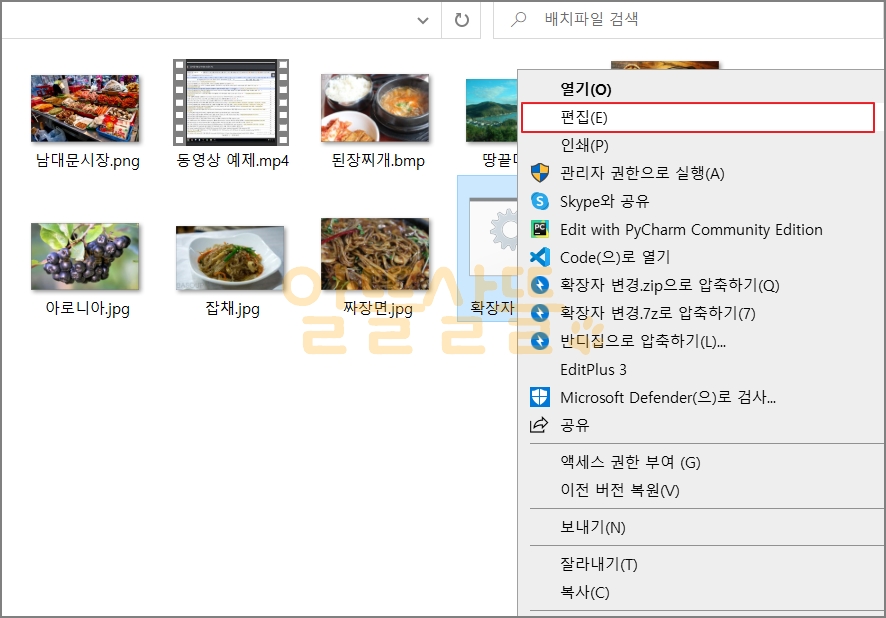Click the 아로니아.jpg file name
This screenshot has height=618, width=886.
pyautogui.click(x=88, y=309)
